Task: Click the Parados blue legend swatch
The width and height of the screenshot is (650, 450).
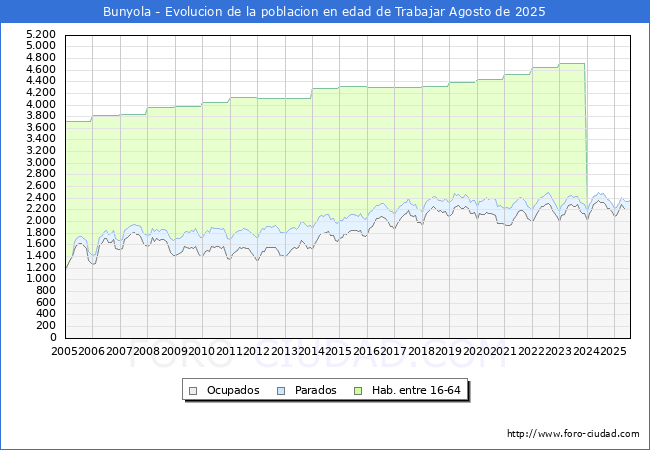Action: click(281, 391)
